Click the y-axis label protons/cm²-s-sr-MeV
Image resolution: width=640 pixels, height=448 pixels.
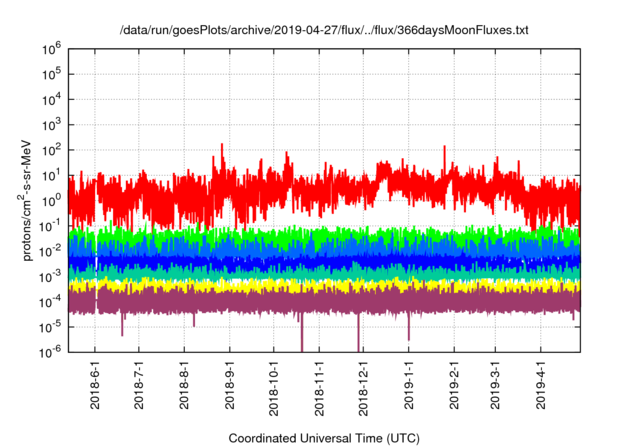click(30, 199)
